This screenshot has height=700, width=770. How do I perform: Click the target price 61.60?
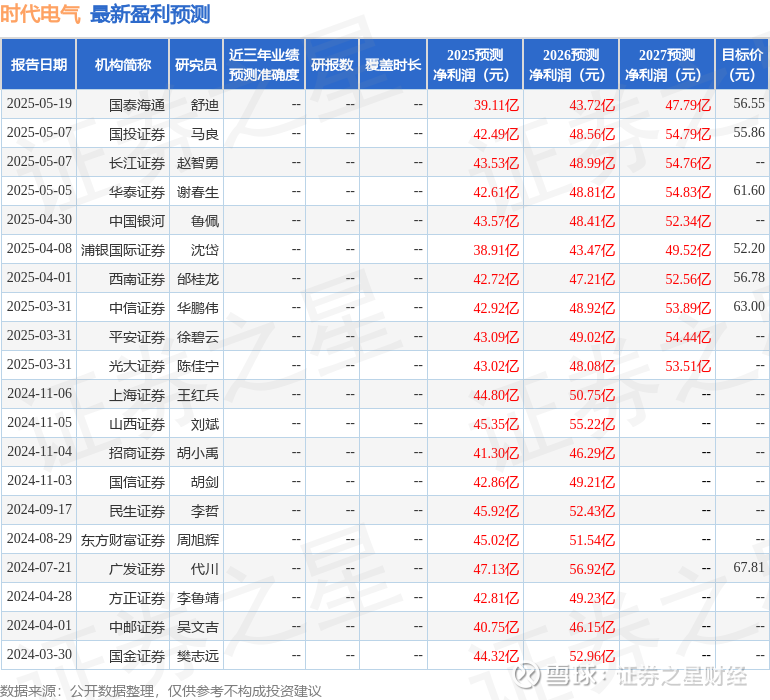749,191
